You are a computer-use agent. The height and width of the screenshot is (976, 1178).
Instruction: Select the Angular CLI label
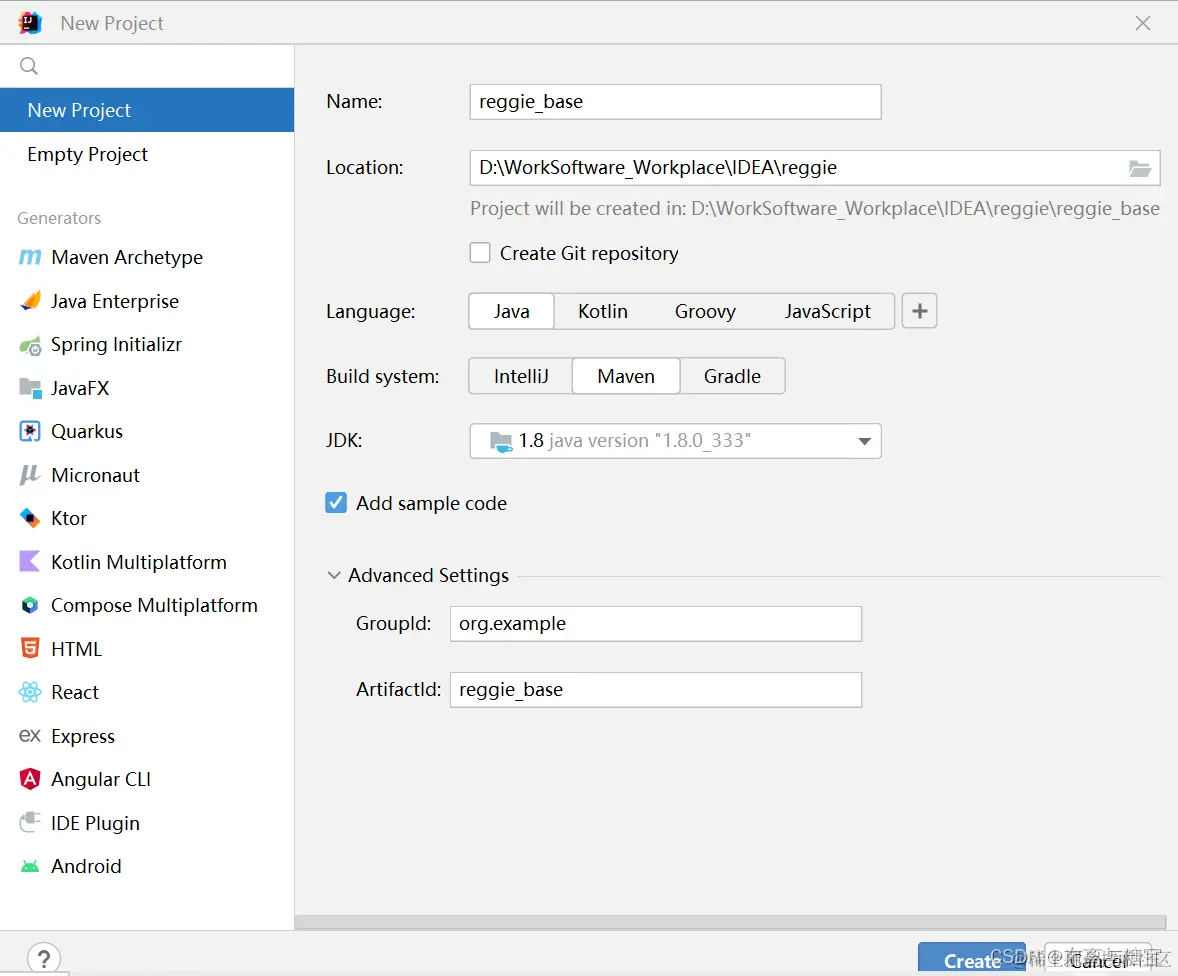[x=101, y=780]
